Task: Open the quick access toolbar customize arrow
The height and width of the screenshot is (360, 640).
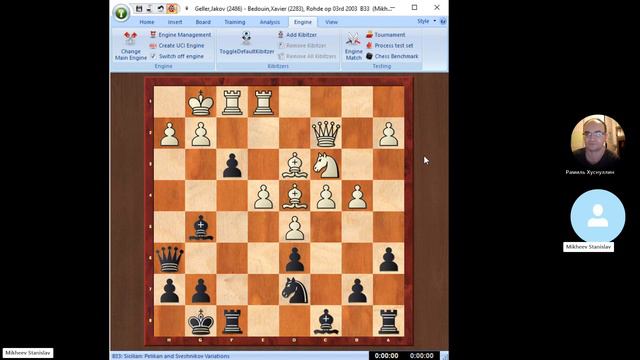Action: pyautogui.click(x=187, y=9)
